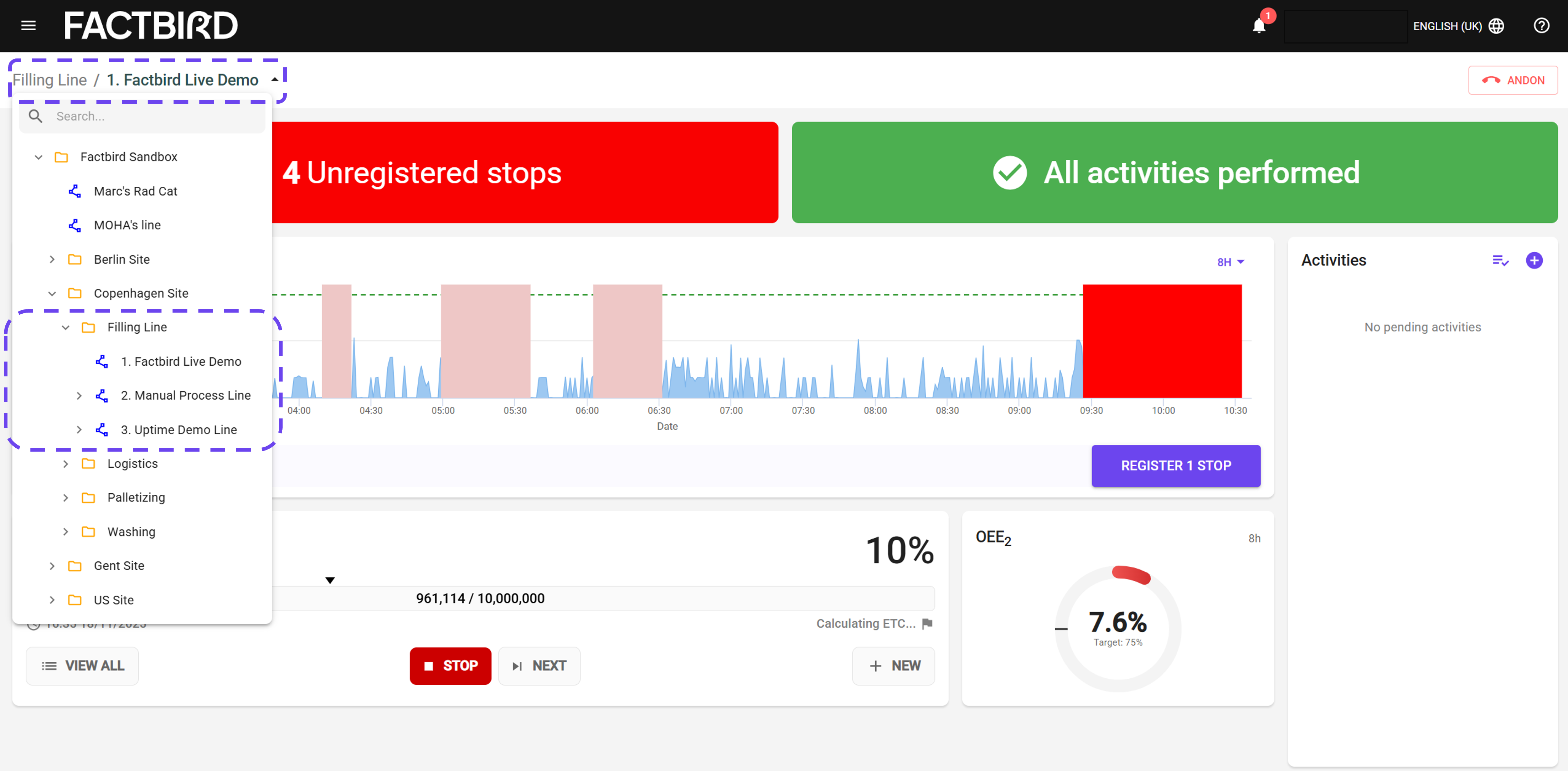Click the REGISTER 1 STOP button

coord(1175,465)
